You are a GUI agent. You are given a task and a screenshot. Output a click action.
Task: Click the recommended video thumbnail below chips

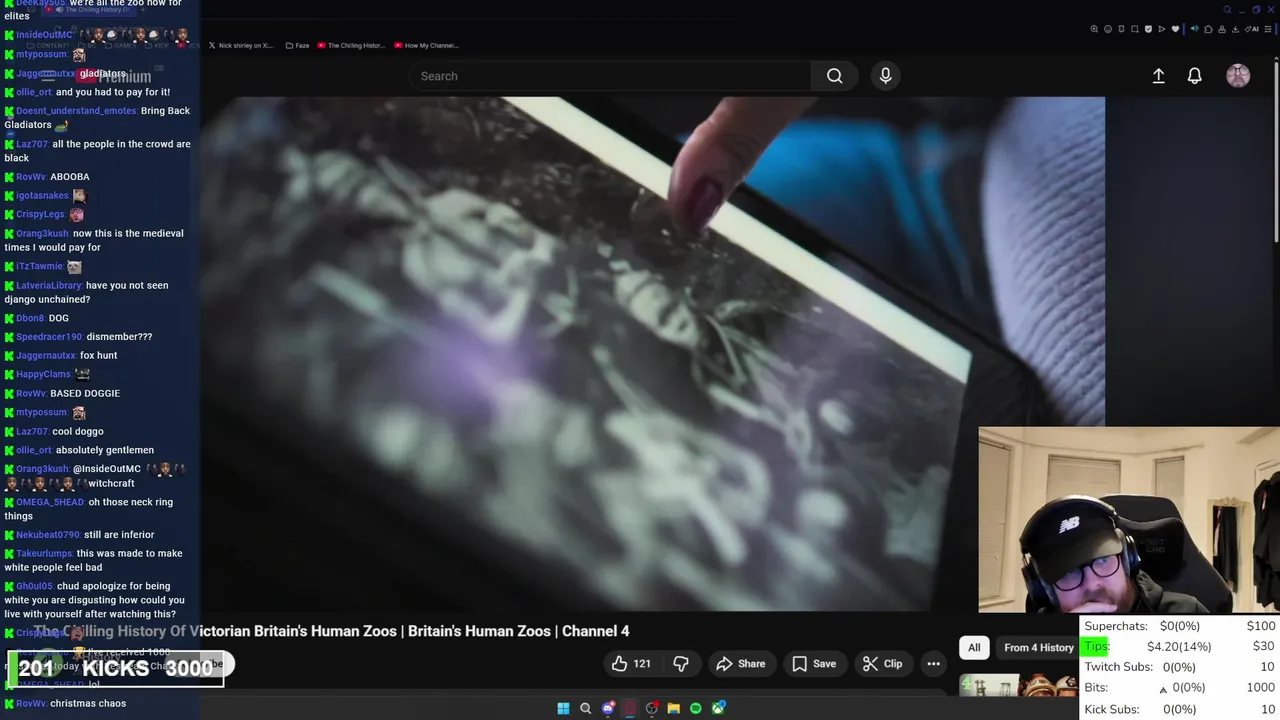(x=1018, y=686)
